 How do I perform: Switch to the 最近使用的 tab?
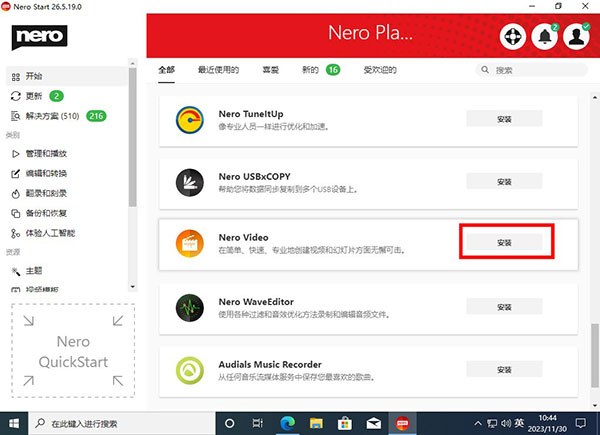(218, 70)
